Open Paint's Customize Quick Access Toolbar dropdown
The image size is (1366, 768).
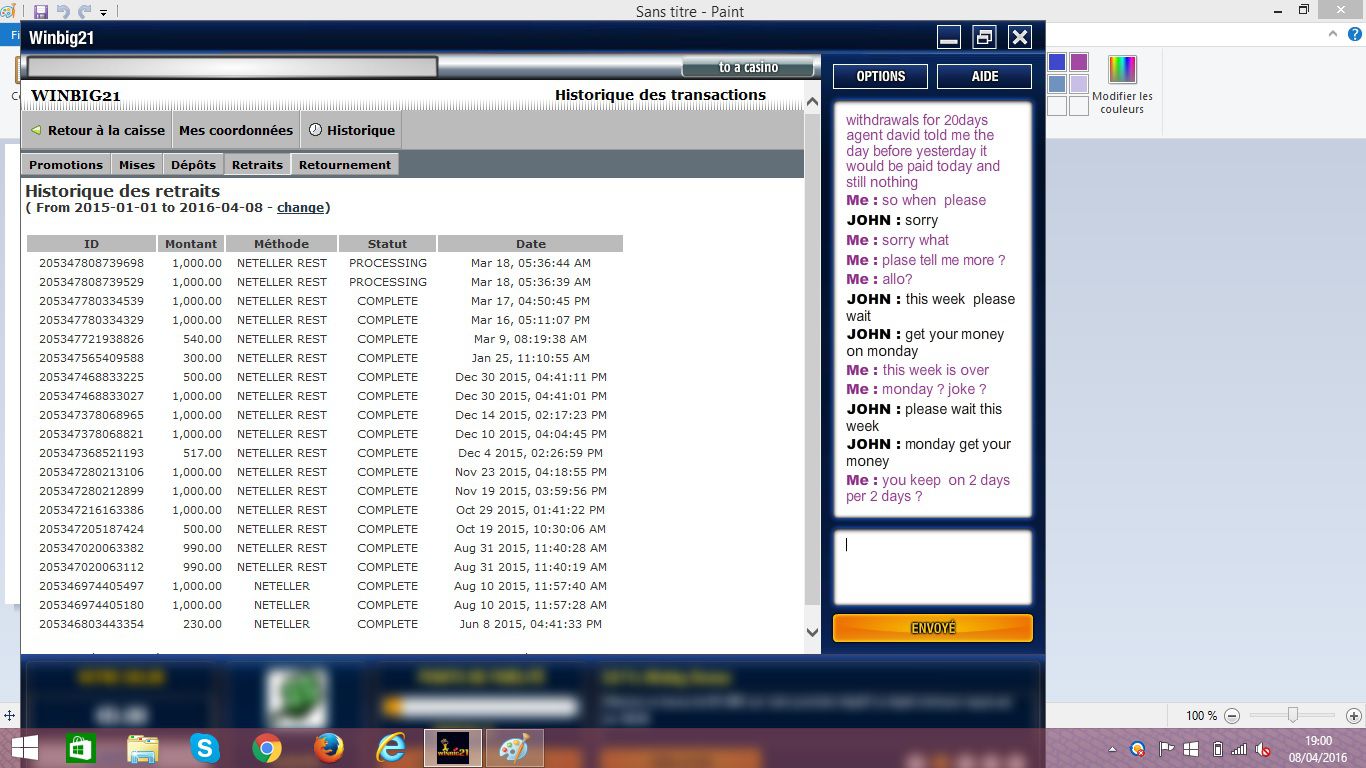(103, 13)
